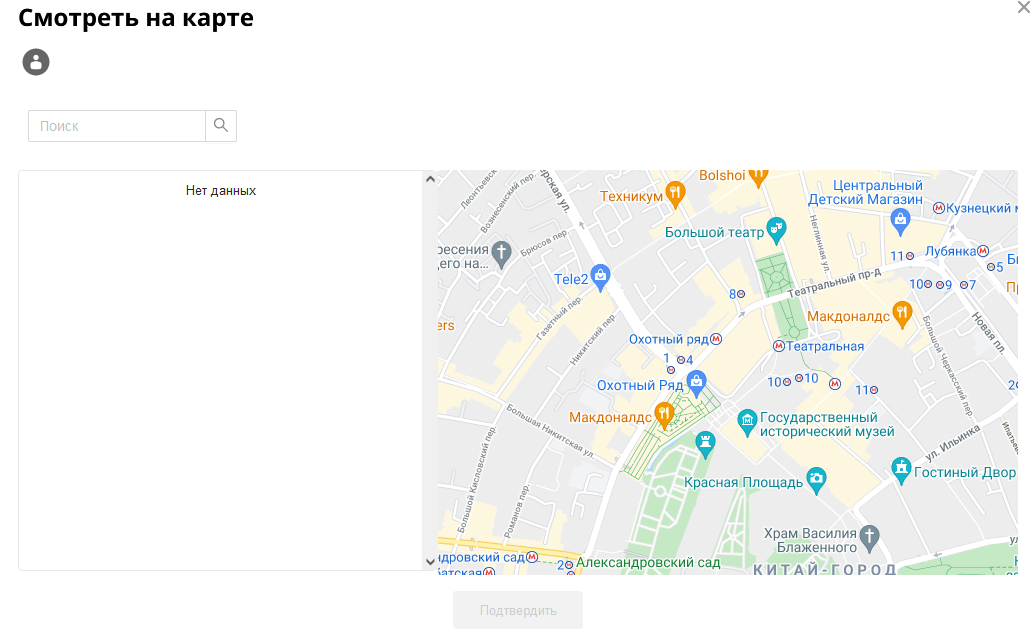Screen dimensions: 1035x633
Task: Click the disabled Подтвердить button
Action: pyautogui.click(x=518, y=611)
